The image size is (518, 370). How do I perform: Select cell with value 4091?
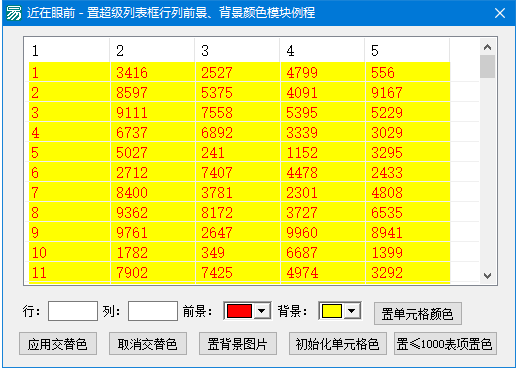[x=322, y=92]
